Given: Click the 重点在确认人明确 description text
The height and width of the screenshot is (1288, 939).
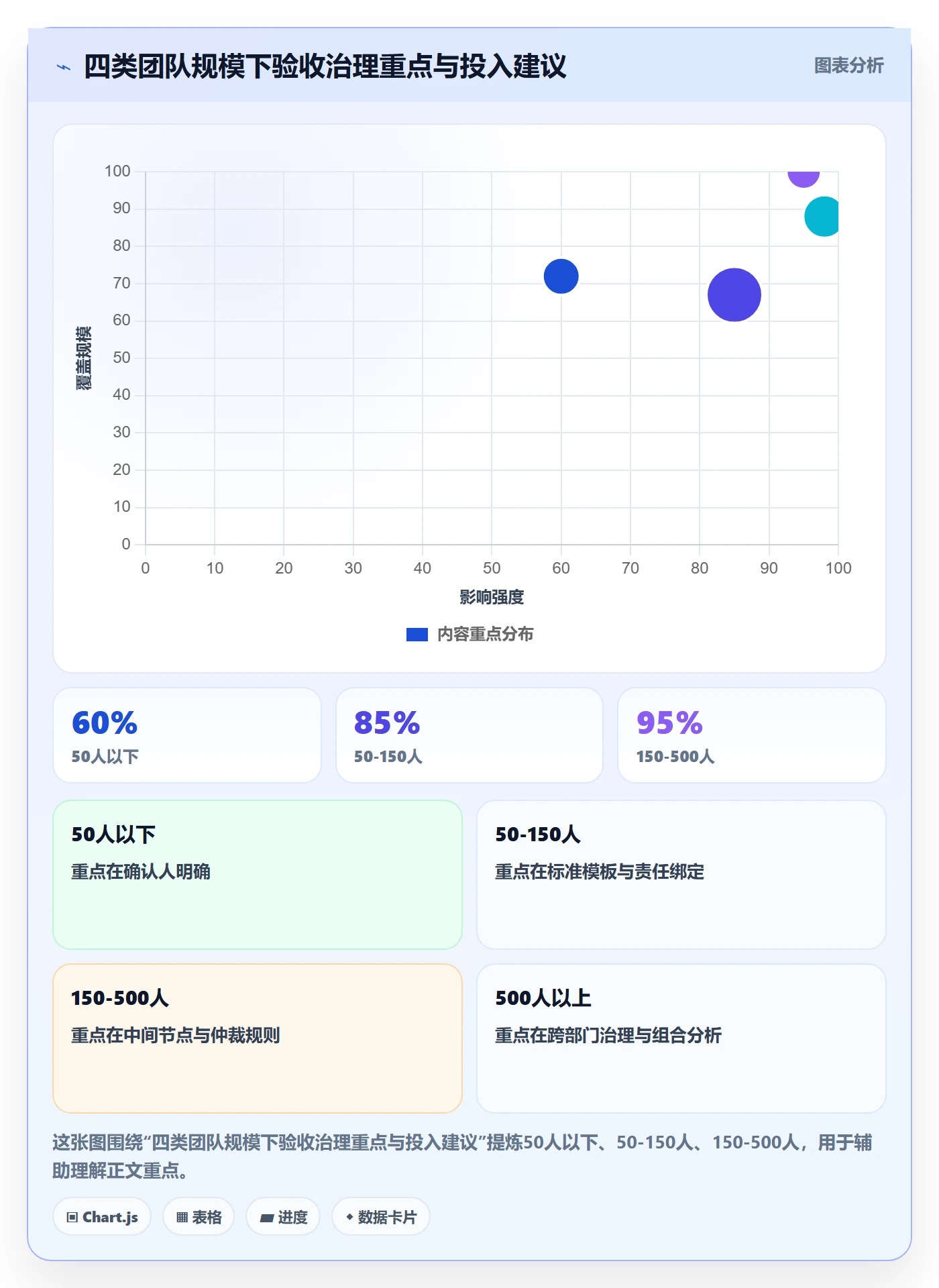Looking at the screenshot, I should 141,871.
